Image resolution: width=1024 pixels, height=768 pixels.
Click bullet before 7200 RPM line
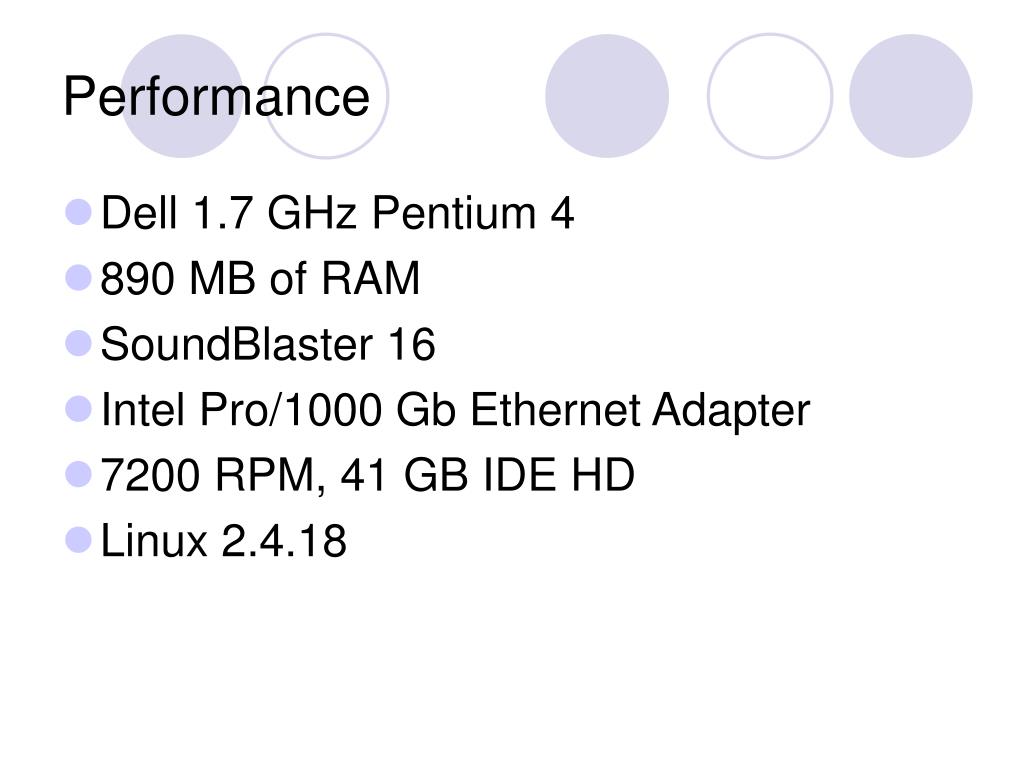pyautogui.click(x=78, y=475)
